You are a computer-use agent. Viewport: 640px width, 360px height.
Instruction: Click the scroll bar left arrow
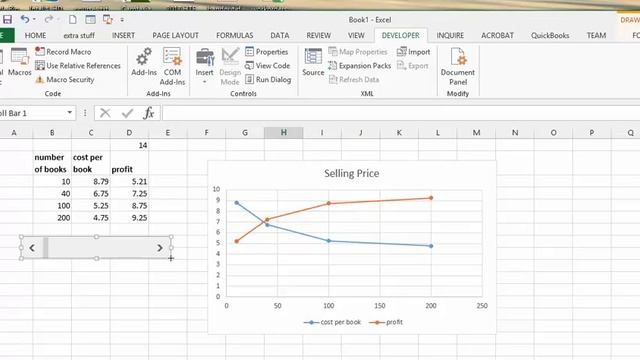pyautogui.click(x=32, y=247)
